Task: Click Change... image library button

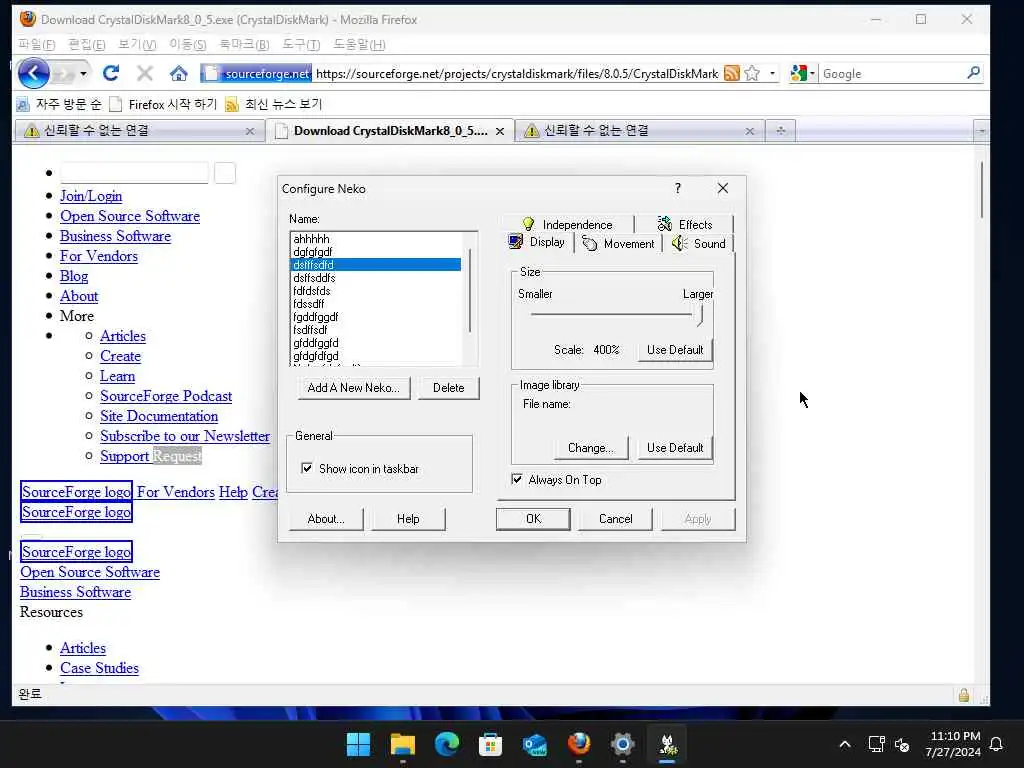Action: 590,448
